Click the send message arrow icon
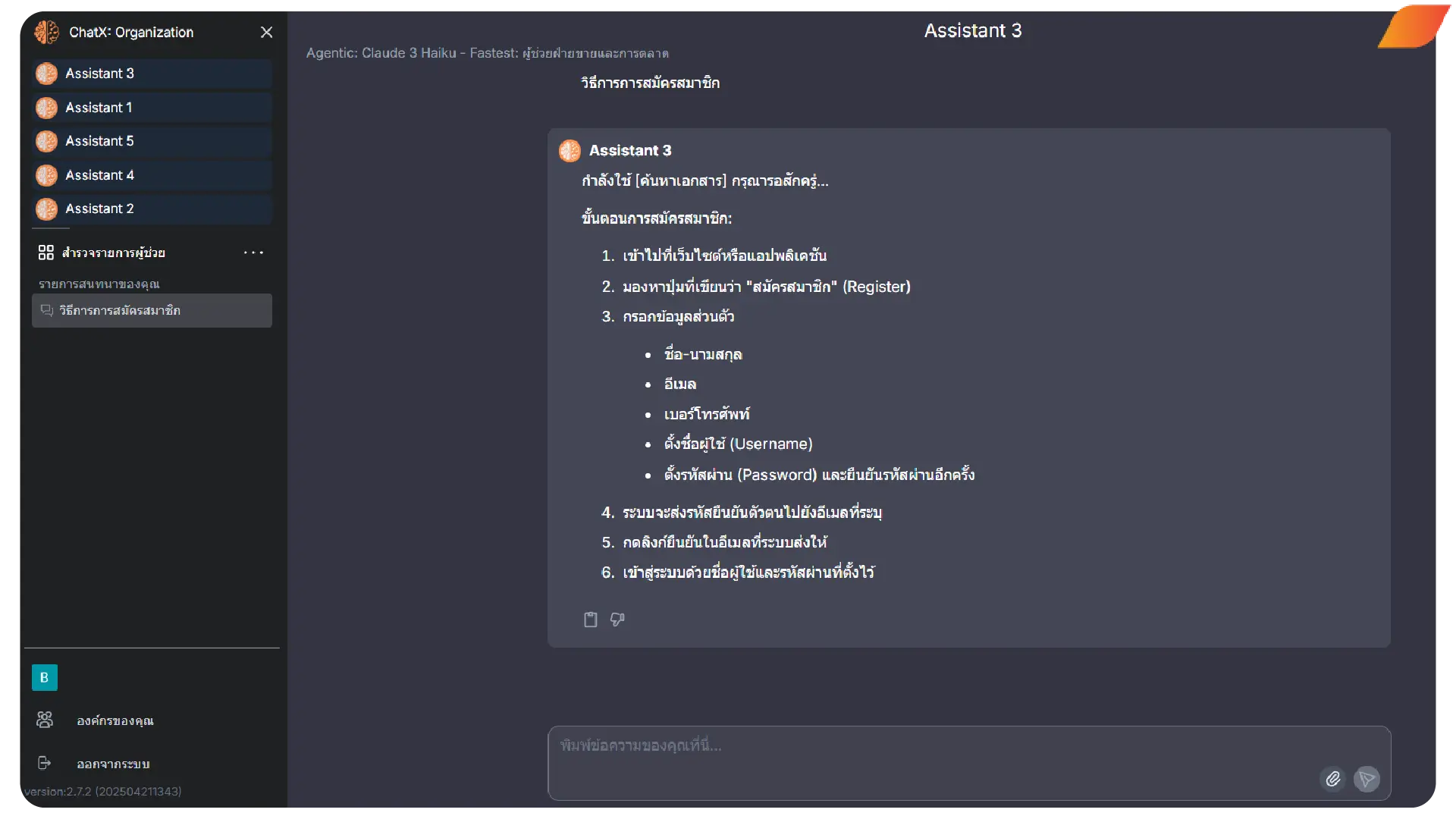Screen dimensions: 1456x819 click(x=1367, y=779)
